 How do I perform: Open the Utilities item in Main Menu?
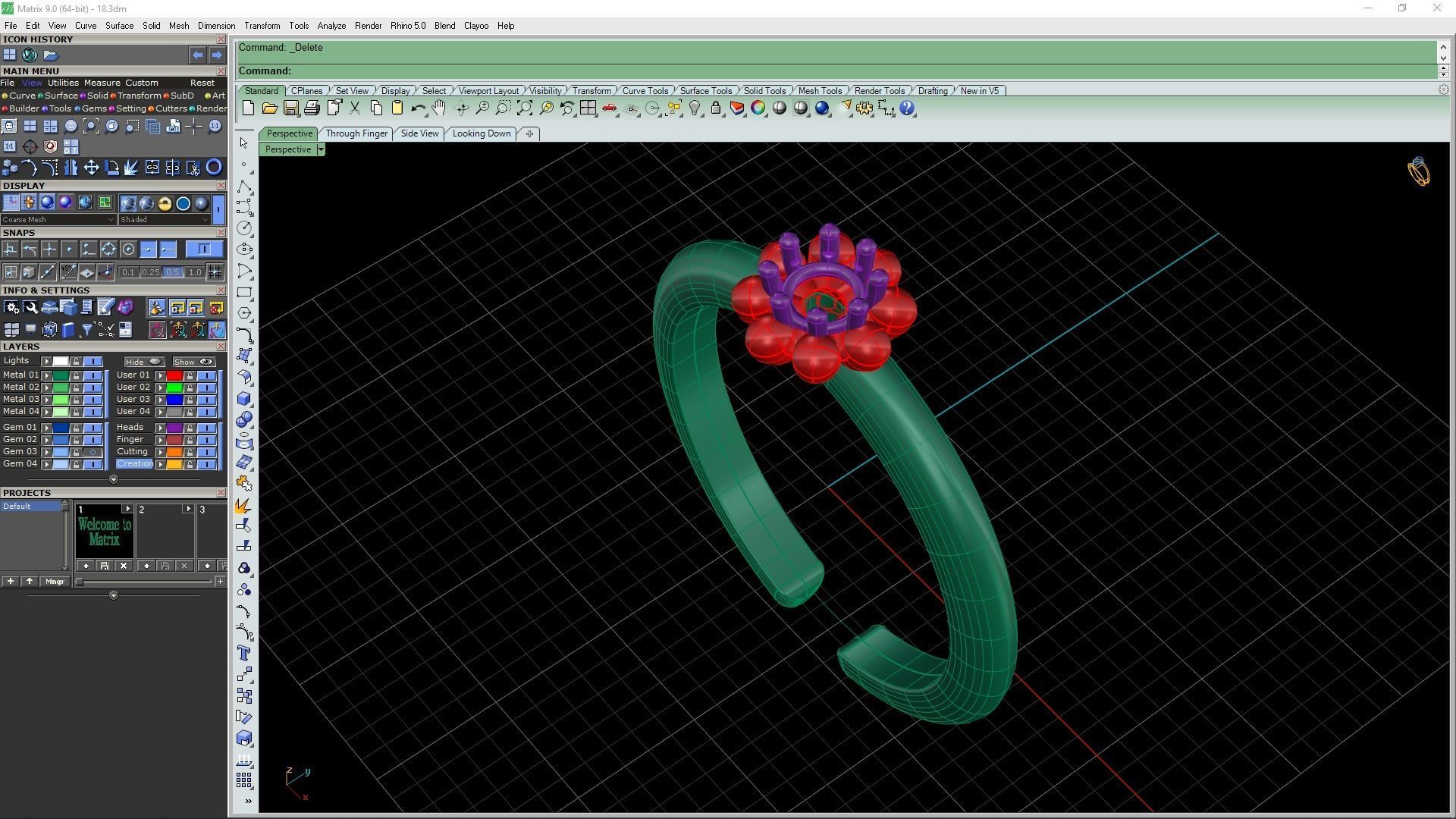63,83
